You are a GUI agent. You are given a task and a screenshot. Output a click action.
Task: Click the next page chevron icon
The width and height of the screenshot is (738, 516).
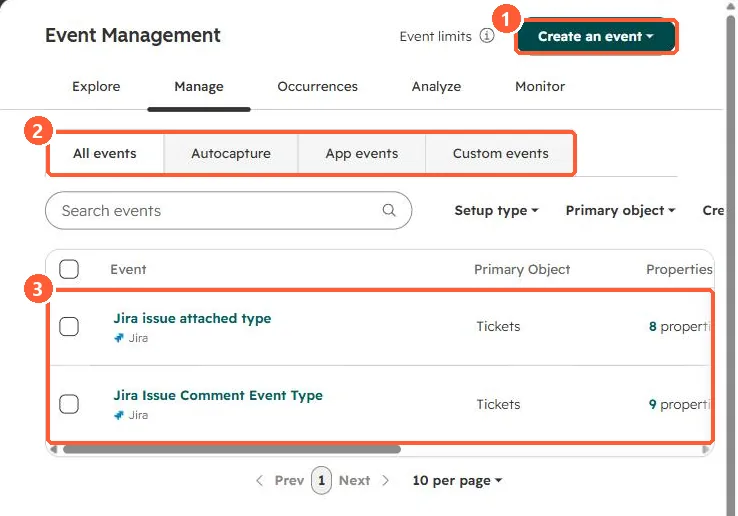point(385,480)
